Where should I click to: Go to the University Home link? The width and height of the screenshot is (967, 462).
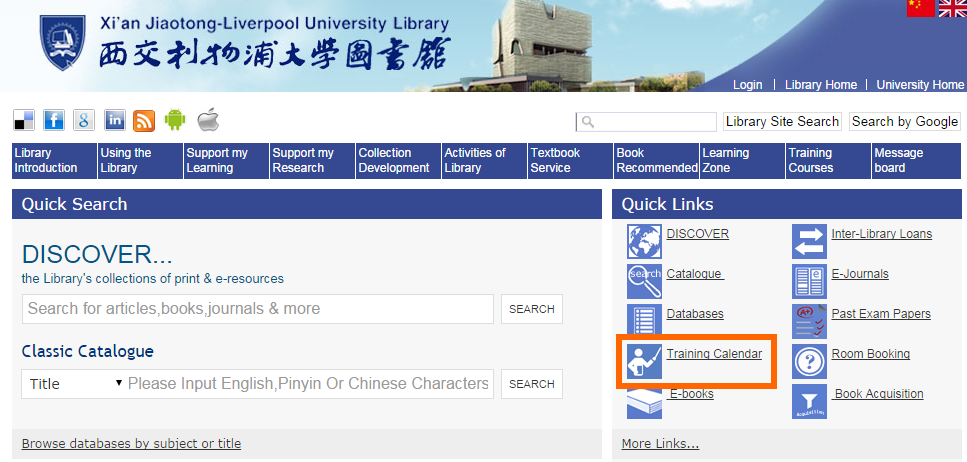point(920,85)
